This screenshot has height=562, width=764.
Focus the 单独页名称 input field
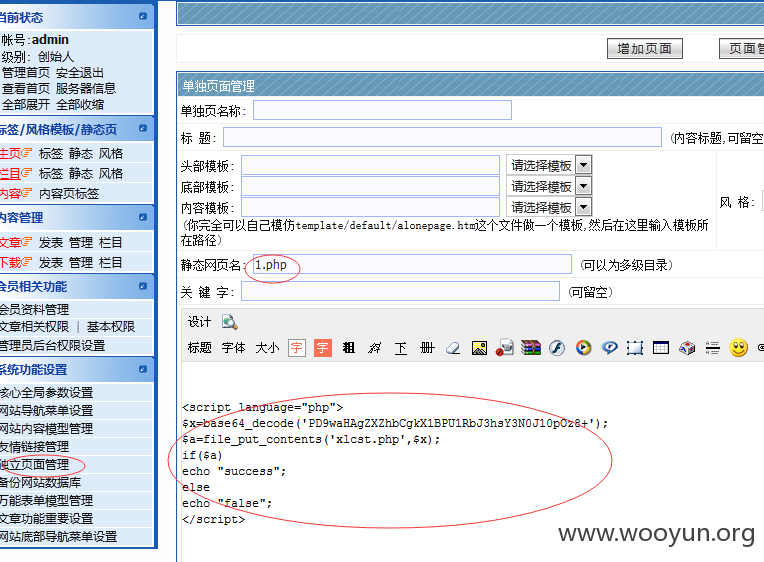click(x=382, y=110)
